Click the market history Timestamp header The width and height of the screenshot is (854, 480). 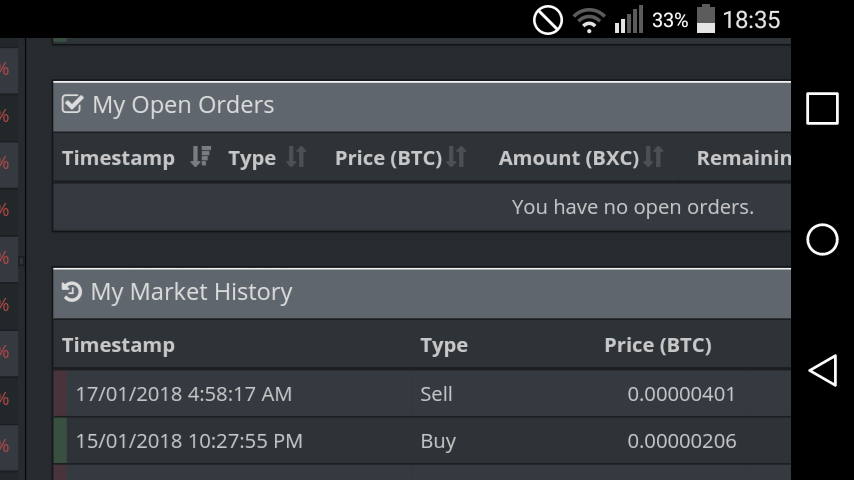click(118, 345)
